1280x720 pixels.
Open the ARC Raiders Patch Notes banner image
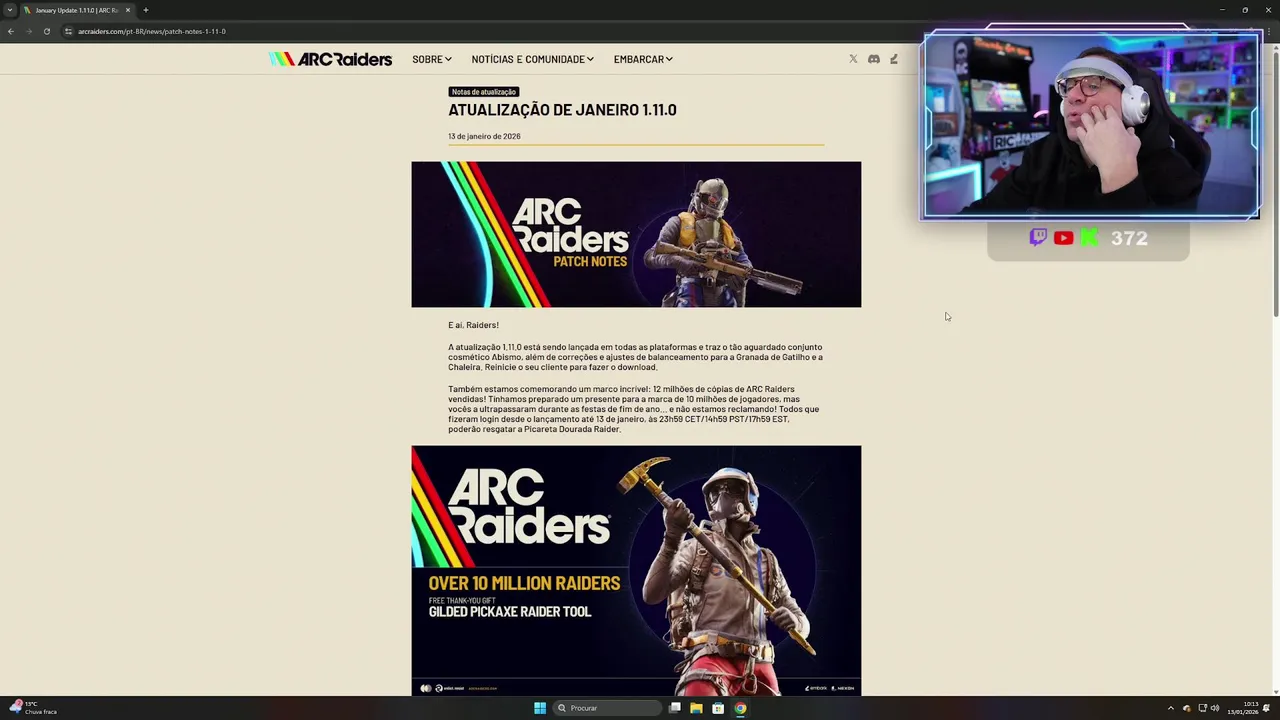coord(636,234)
